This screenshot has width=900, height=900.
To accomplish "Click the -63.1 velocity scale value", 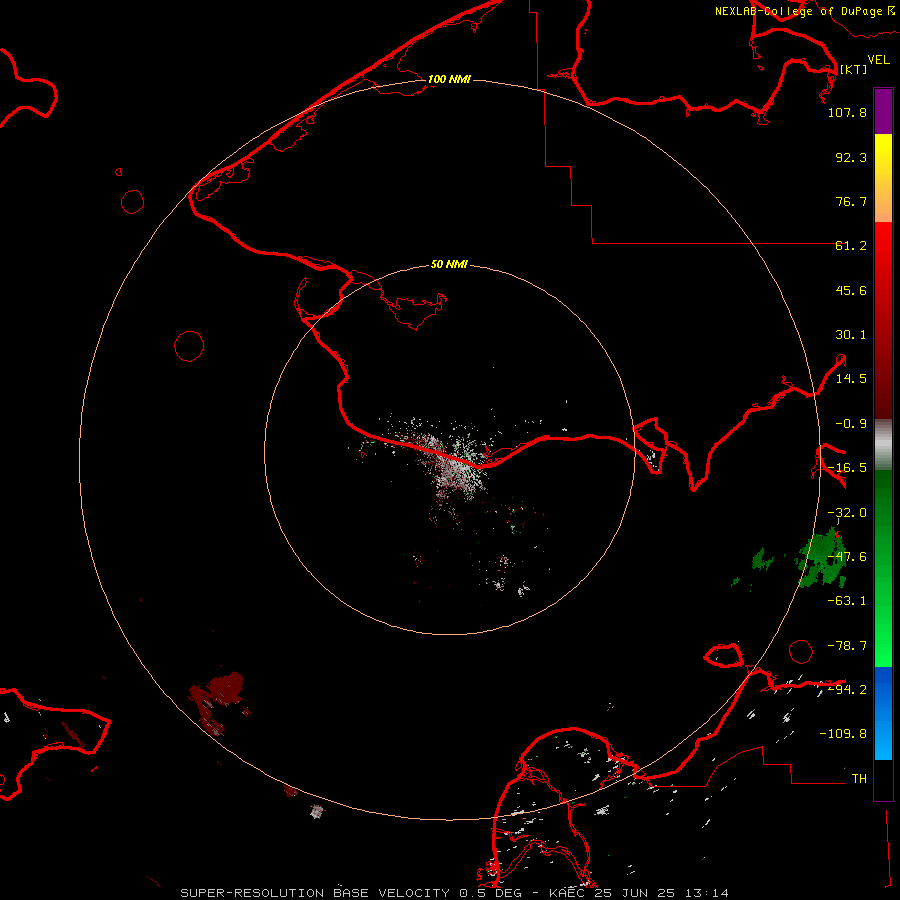I will pos(847,601).
